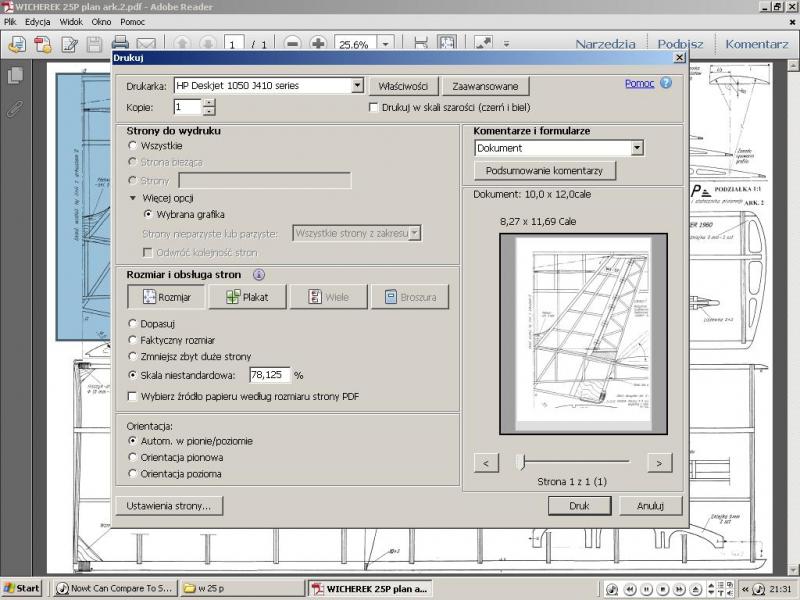800x600 pixels.
Task: Click the Druk button
Action: point(579,506)
